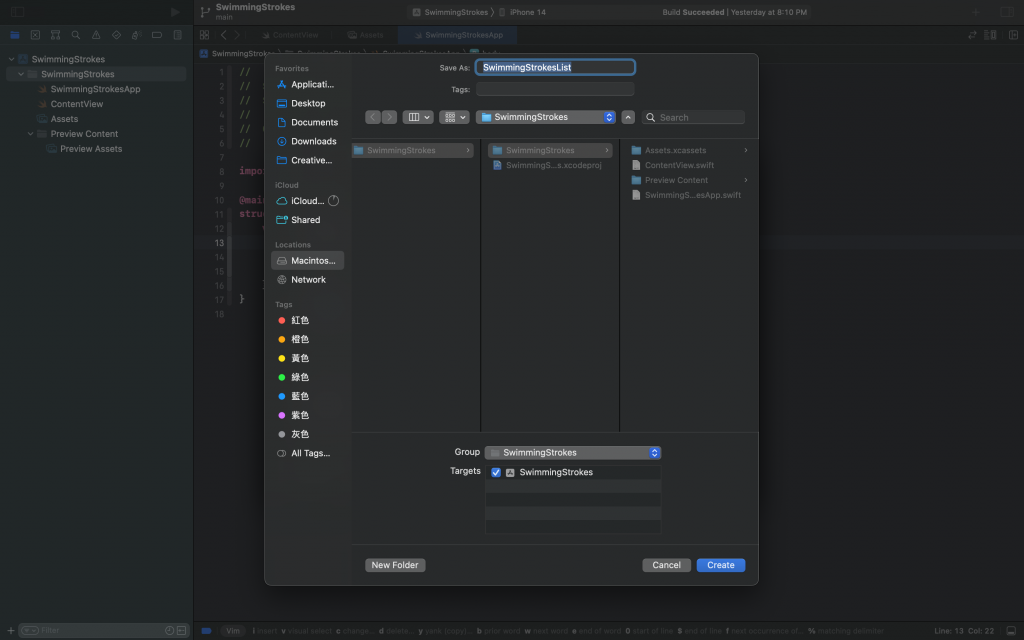Click the Search field in dialog
The height and width of the screenshot is (640, 1024).
coord(694,118)
